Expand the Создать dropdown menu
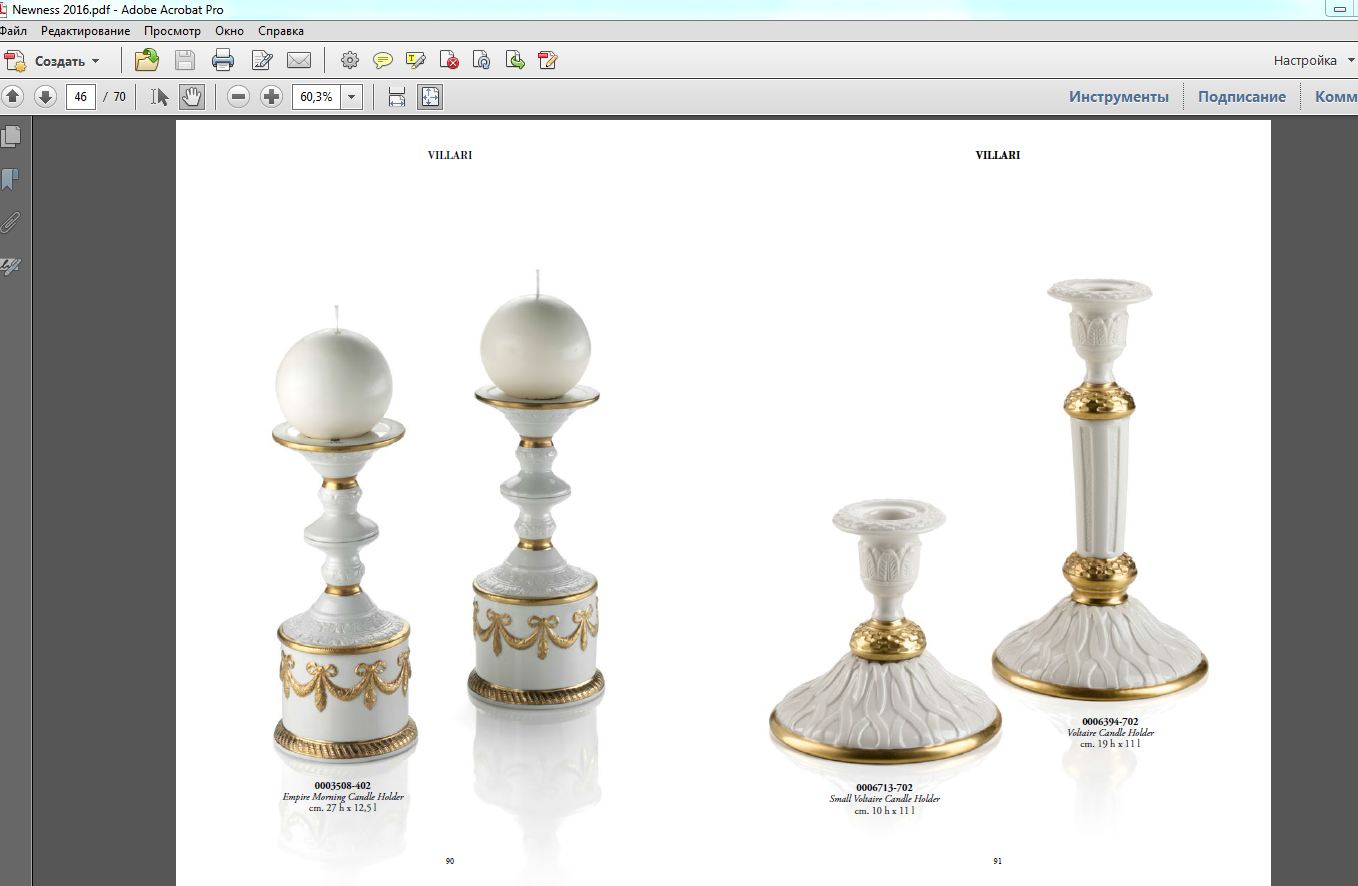 [x=96, y=61]
